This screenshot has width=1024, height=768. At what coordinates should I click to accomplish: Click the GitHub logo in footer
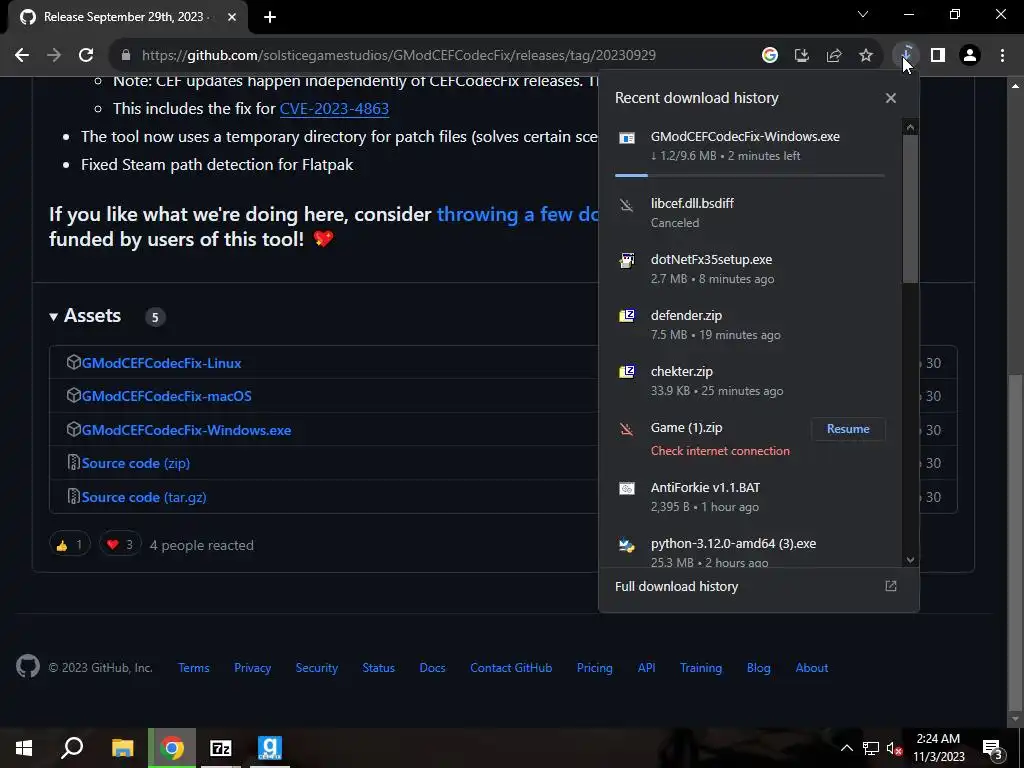point(28,667)
